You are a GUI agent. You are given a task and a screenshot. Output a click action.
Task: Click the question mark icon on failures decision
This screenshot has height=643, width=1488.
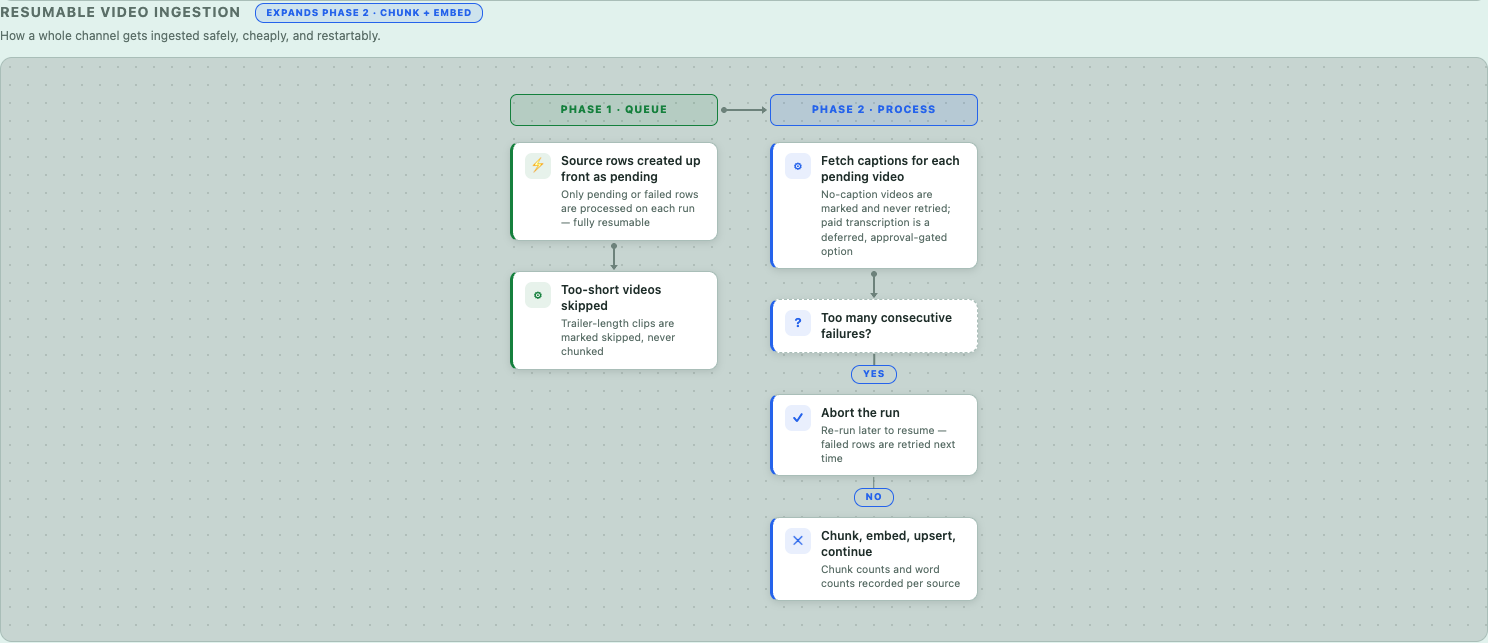click(798, 323)
